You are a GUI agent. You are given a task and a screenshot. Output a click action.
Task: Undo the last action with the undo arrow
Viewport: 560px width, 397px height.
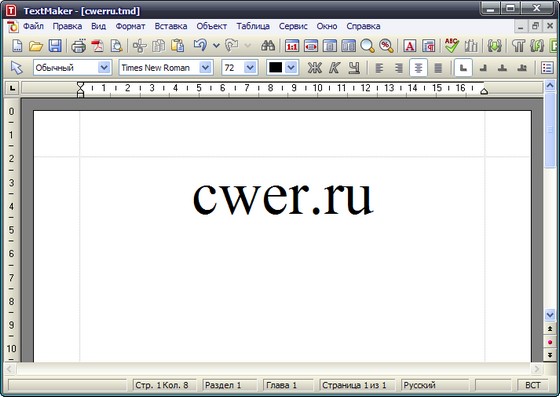(200, 46)
